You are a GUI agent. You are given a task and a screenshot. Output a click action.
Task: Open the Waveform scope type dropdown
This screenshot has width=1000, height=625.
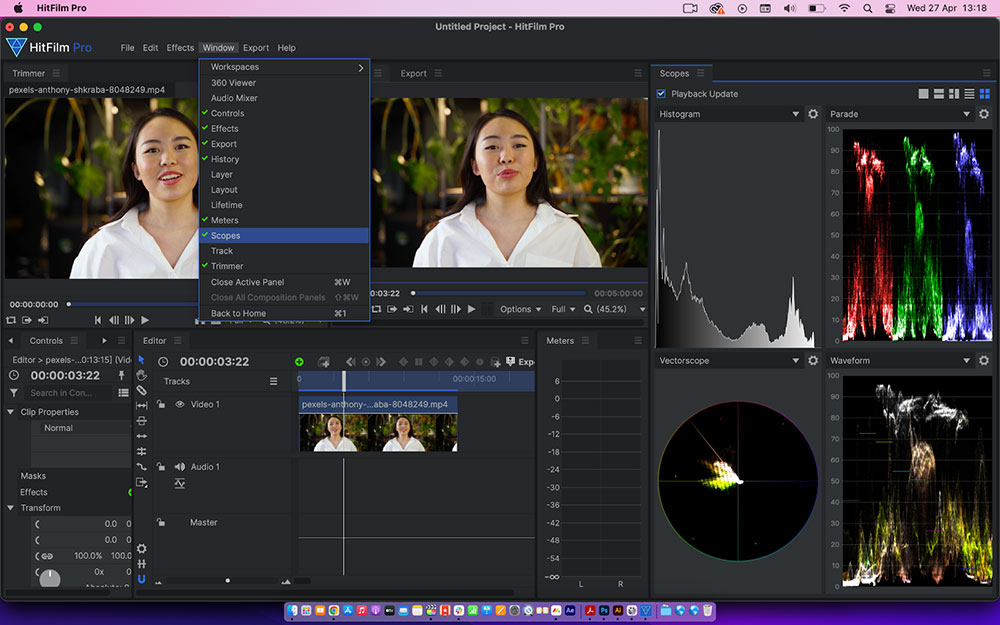coord(900,360)
